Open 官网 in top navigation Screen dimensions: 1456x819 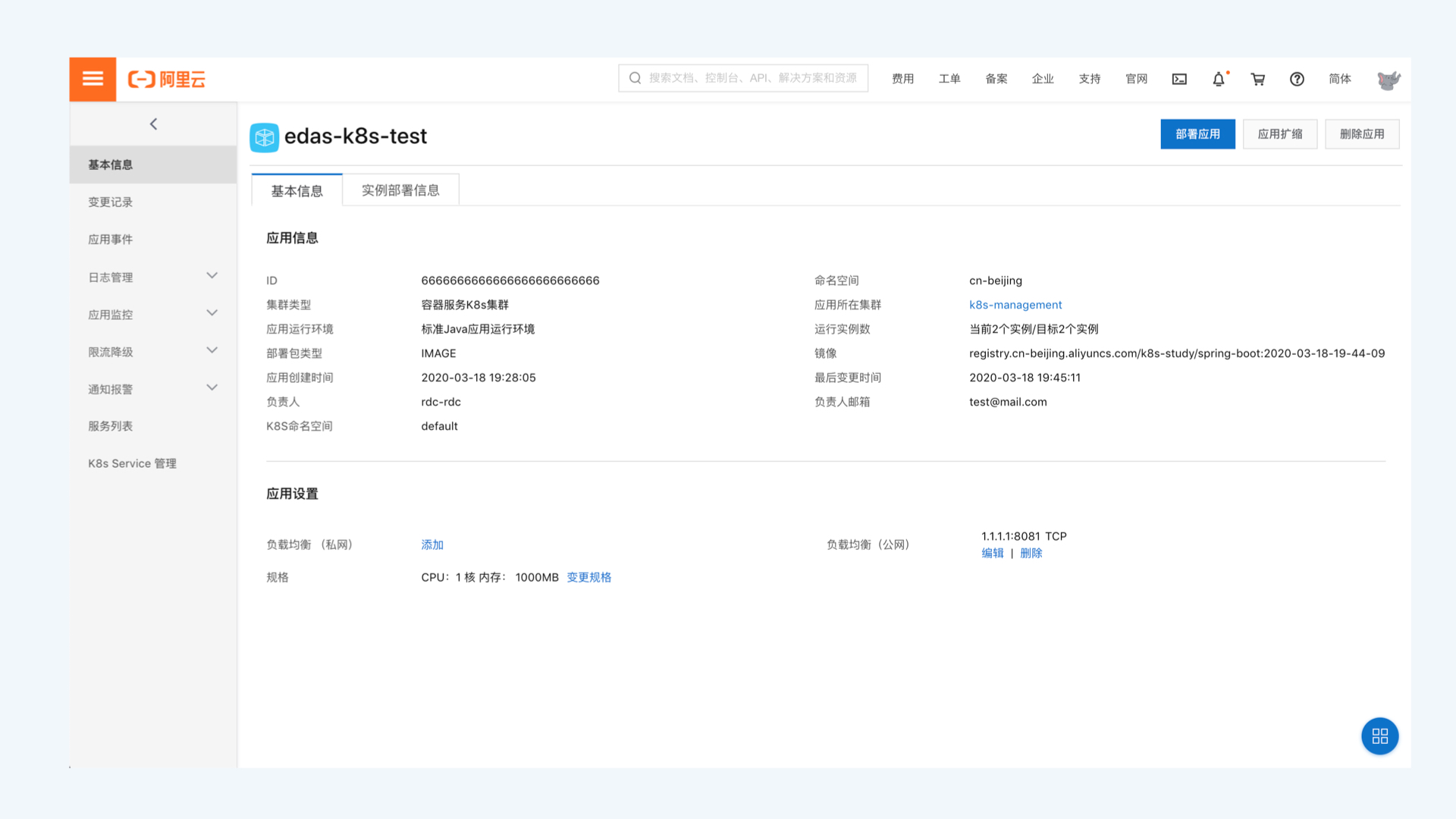[1136, 79]
